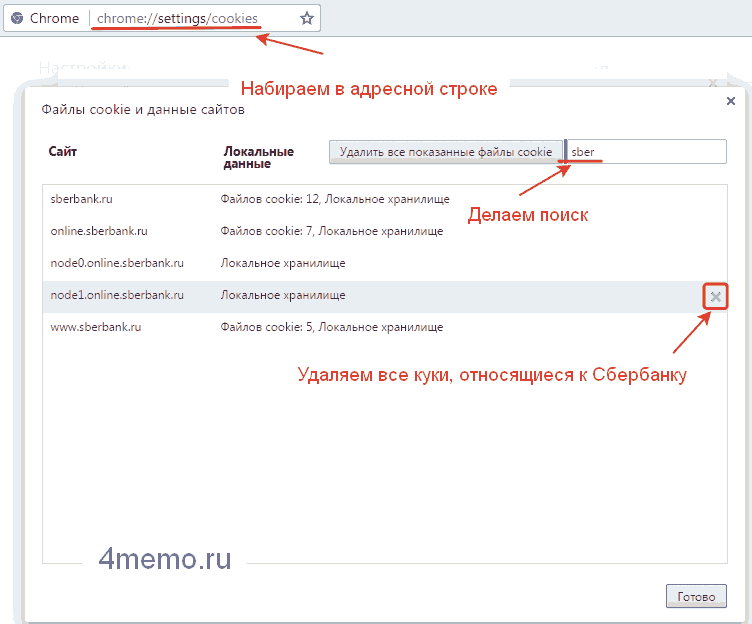Focus the cookie search field containing 'sber'
752x624 pixels.
(647, 152)
